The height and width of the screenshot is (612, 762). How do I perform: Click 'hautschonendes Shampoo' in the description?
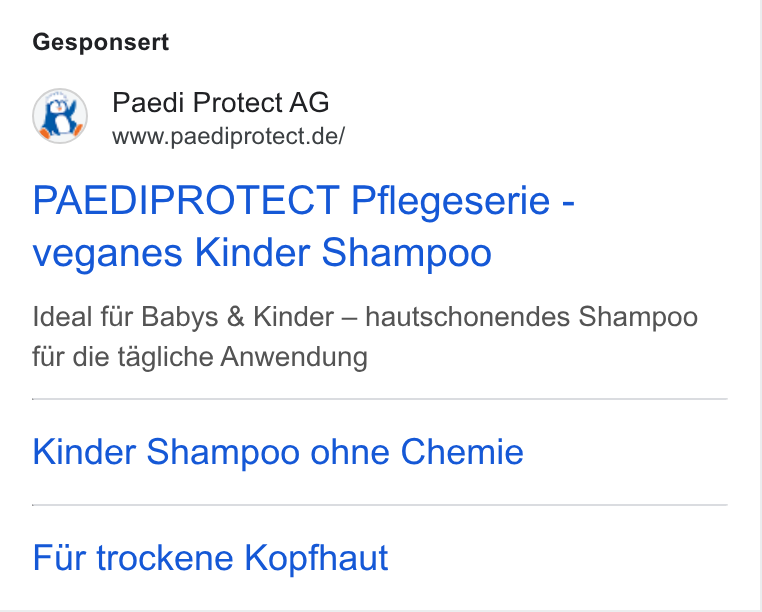[532, 317]
